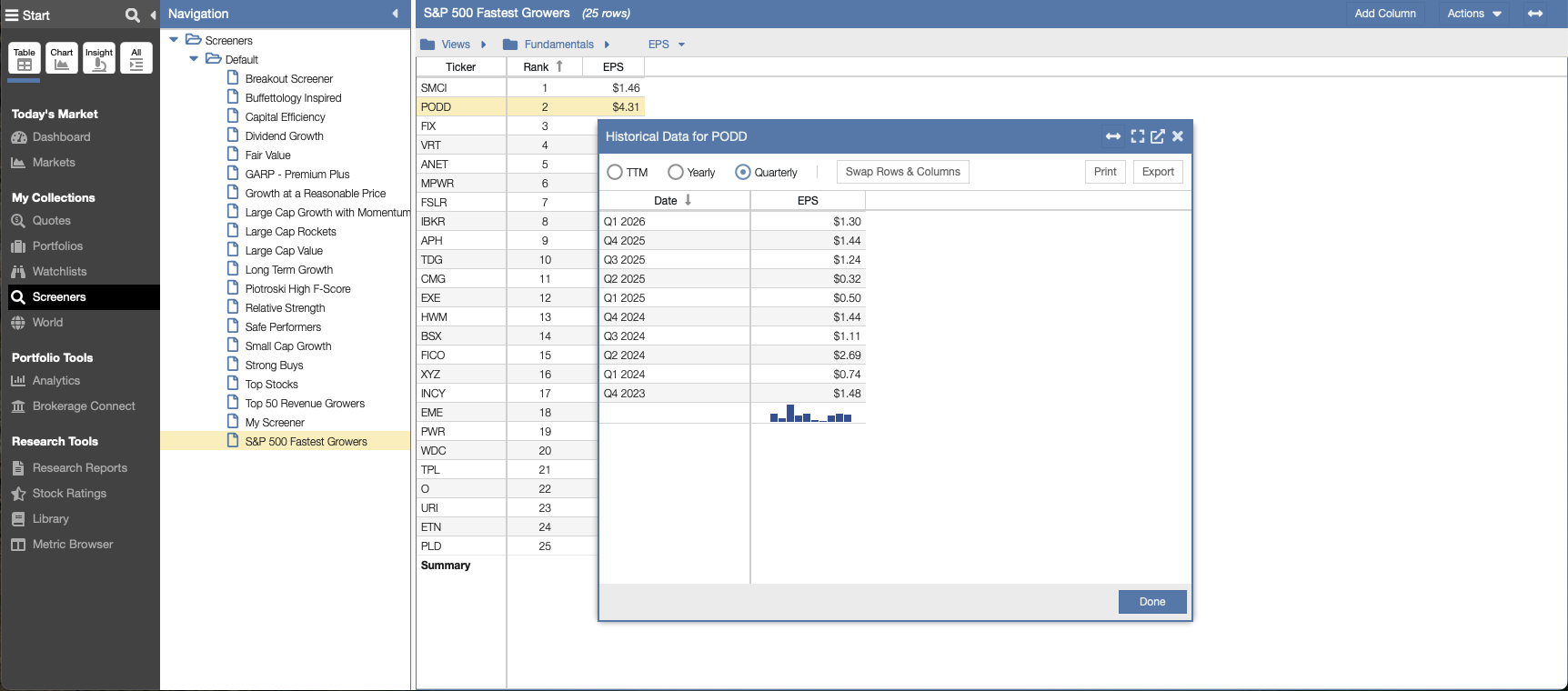1568x691 pixels.
Task: Click the Dashboard icon in sidebar
Action: tap(18, 137)
